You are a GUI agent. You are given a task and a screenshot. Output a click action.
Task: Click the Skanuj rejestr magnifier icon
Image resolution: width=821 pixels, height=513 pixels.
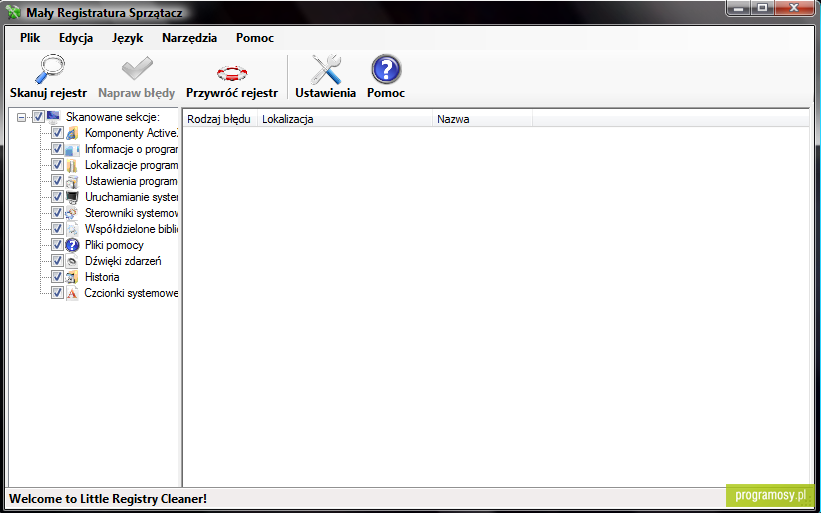tap(49, 69)
